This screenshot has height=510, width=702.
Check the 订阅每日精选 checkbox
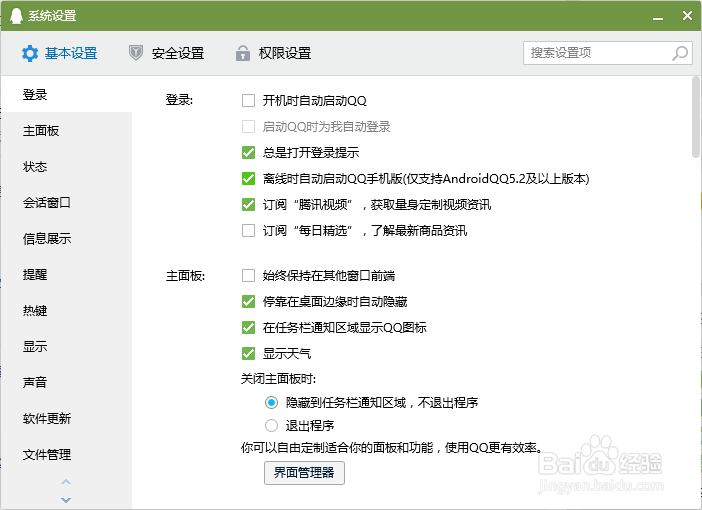pos(248,230)
